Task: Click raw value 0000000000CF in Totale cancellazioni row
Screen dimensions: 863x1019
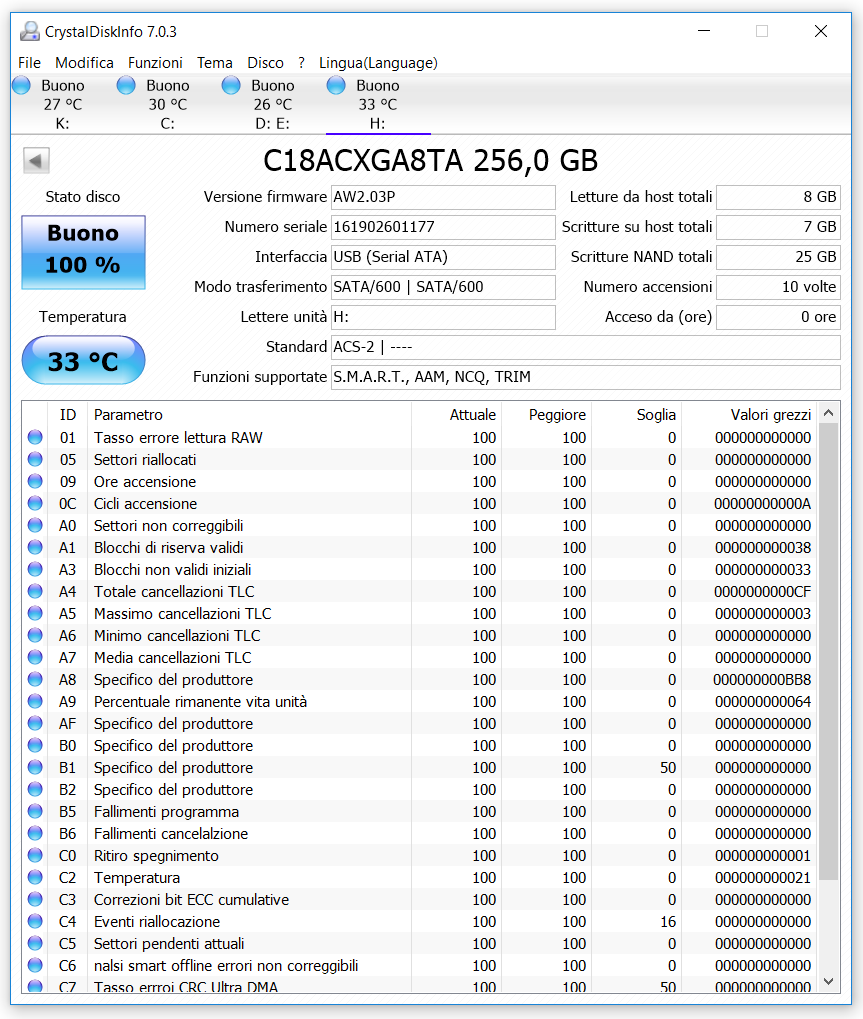Action: pyautogui.click(x=762, y=591)
